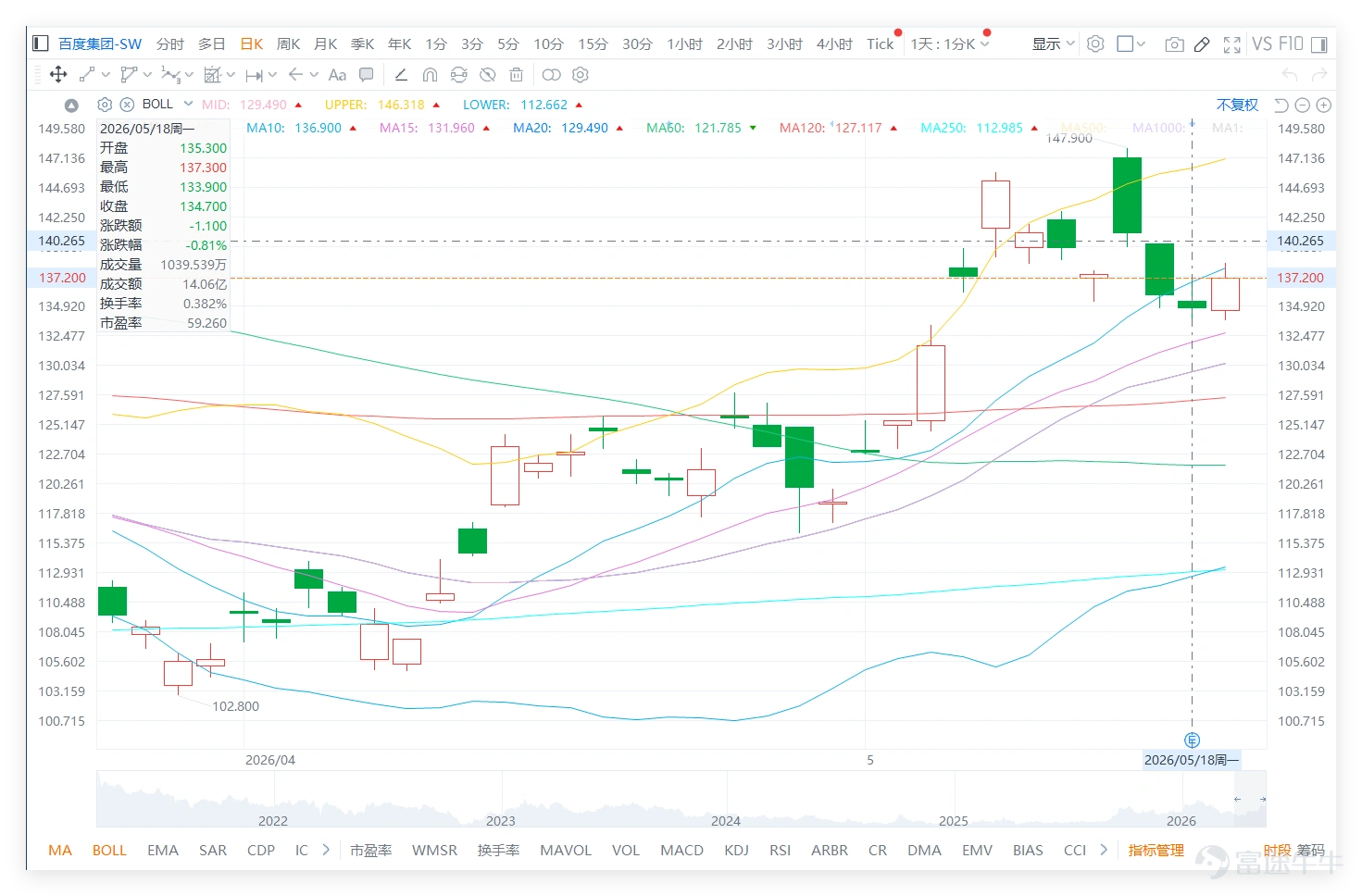The width and height of the screenshot is (1362, 896).
Task: Select the arrow annotation tool
Action: coord(295,75)
